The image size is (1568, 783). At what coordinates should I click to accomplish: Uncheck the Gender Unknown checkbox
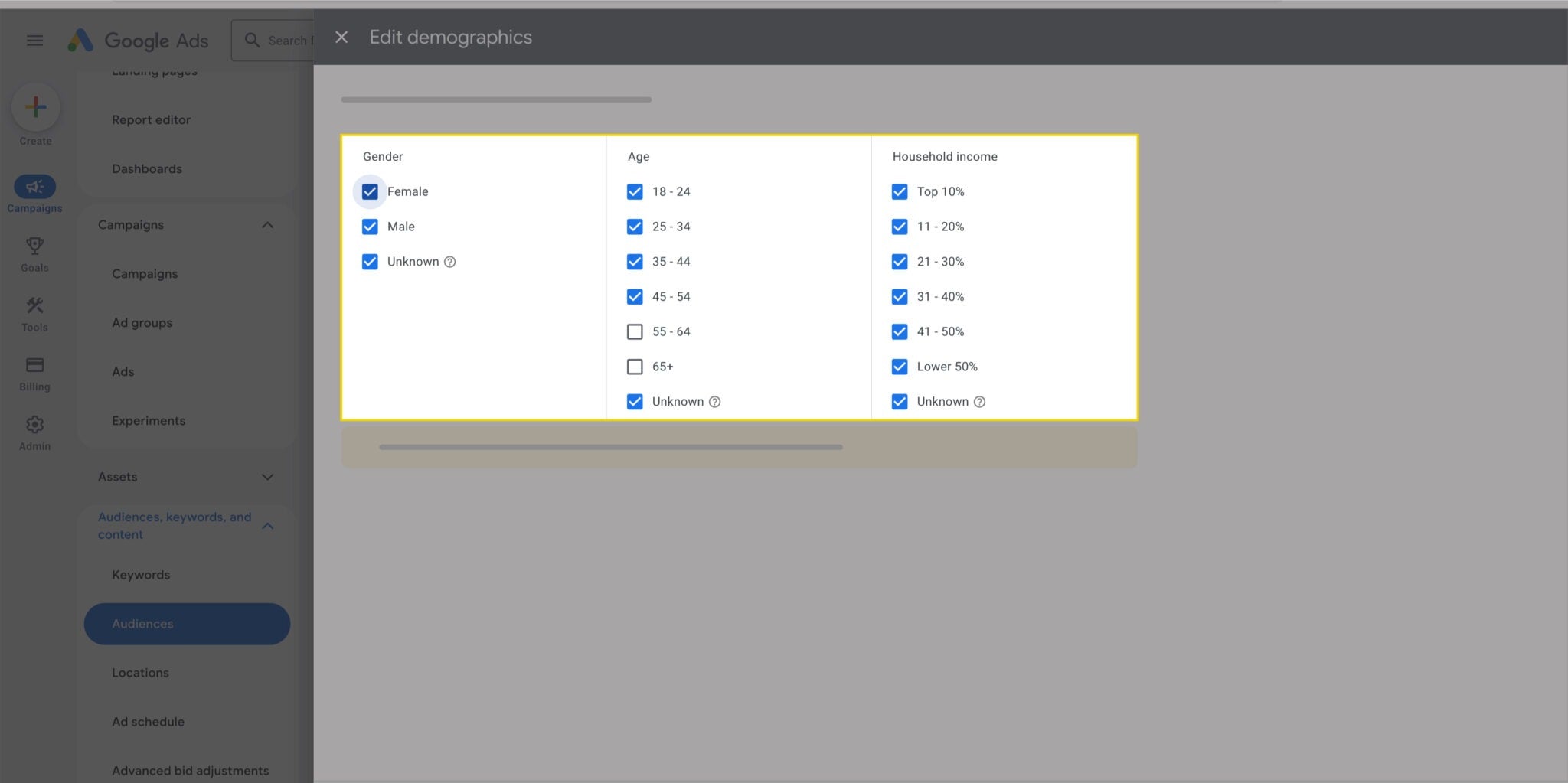(x=370, y=262)
